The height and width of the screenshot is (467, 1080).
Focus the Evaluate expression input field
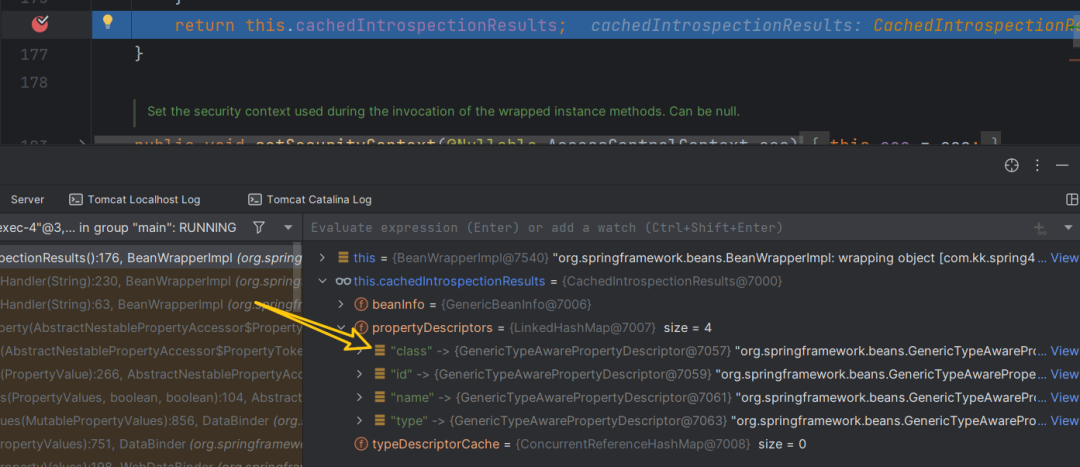coord(667,227)
